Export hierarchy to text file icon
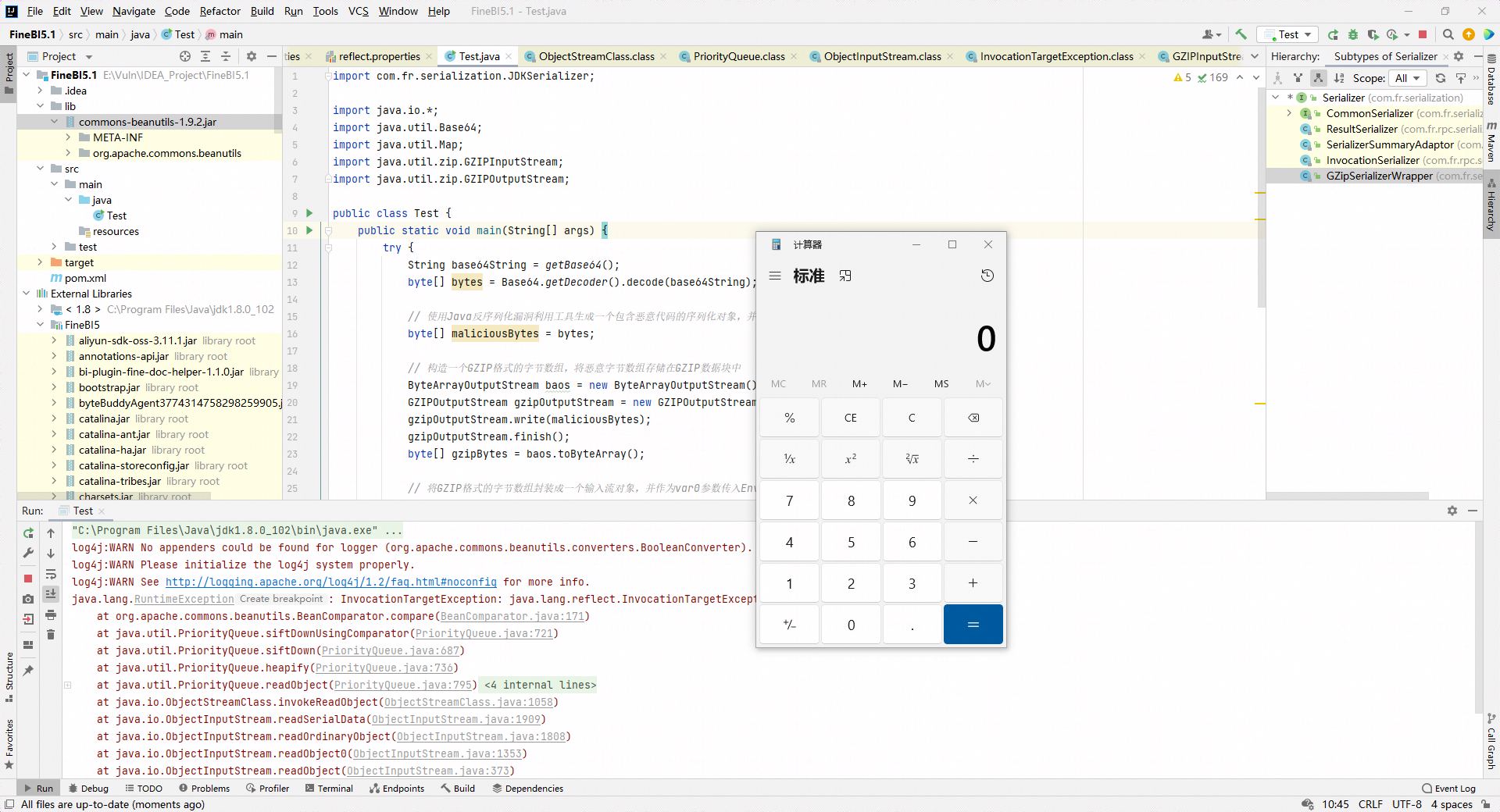 [x=1460, y=78]
